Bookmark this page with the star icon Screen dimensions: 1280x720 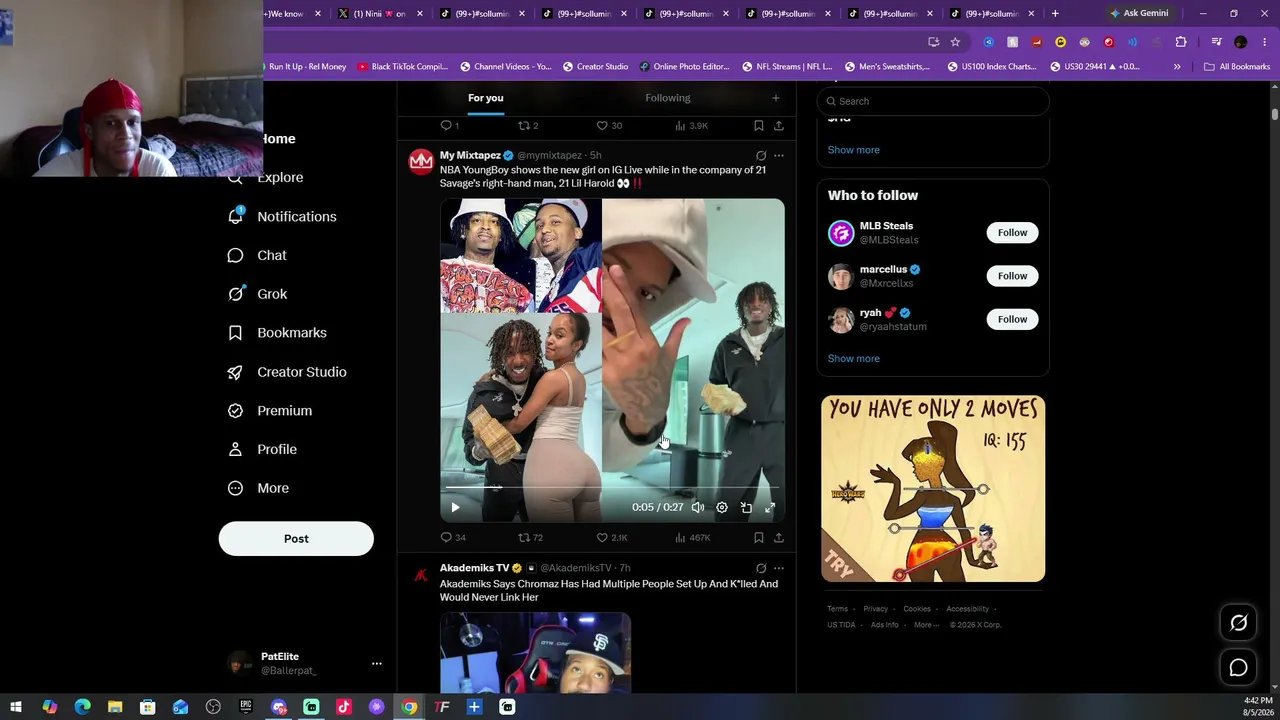(x=955, y=42)
